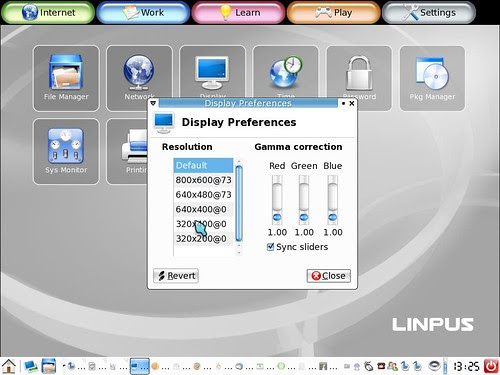Open the Time settings globe-and-clock icon

tap(286, 72)
